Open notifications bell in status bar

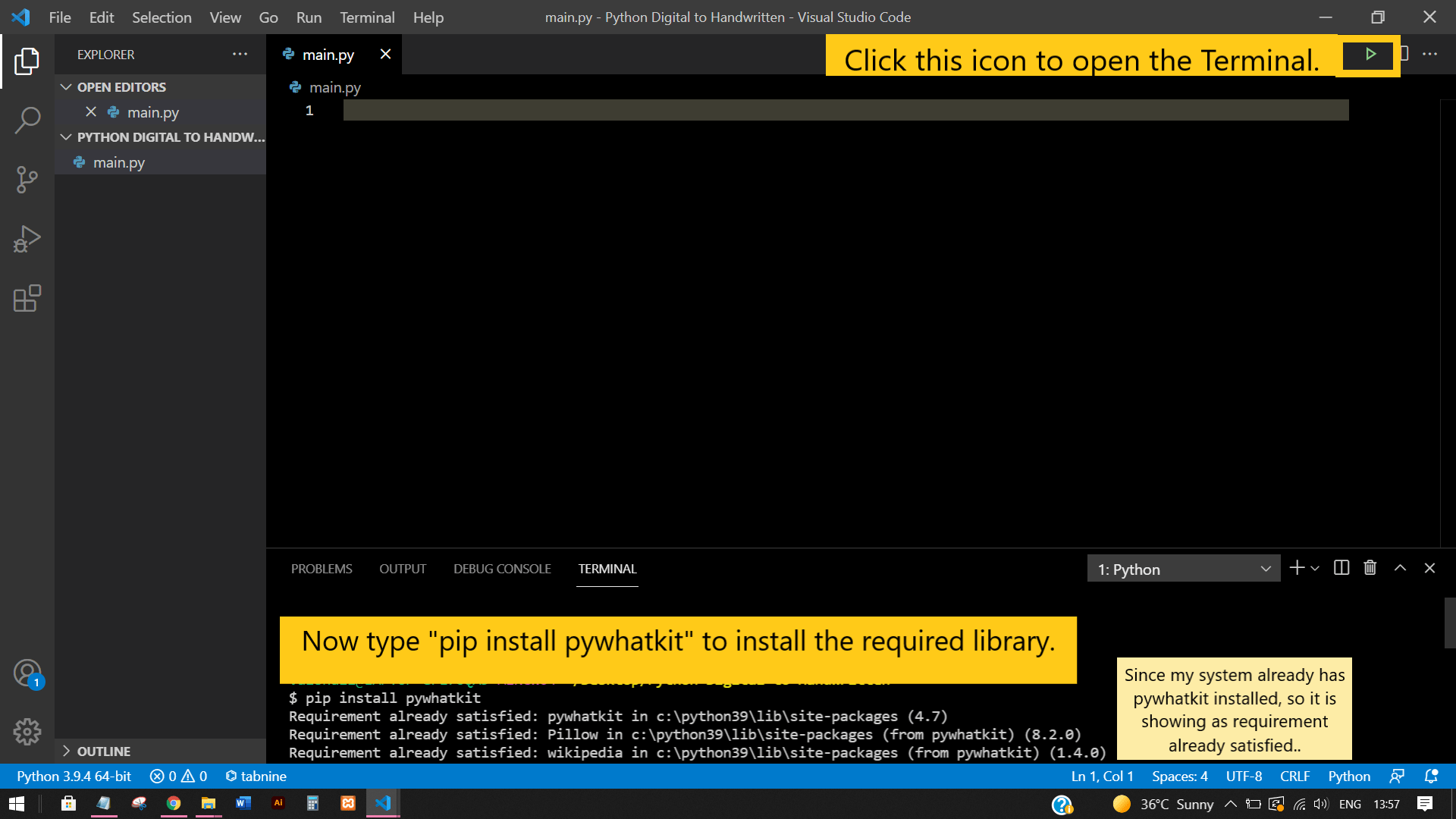click(1430, 776)
